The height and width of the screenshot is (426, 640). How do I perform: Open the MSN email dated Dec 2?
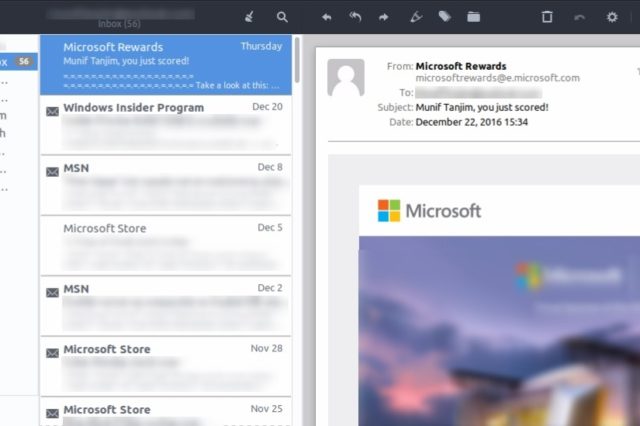166,306
